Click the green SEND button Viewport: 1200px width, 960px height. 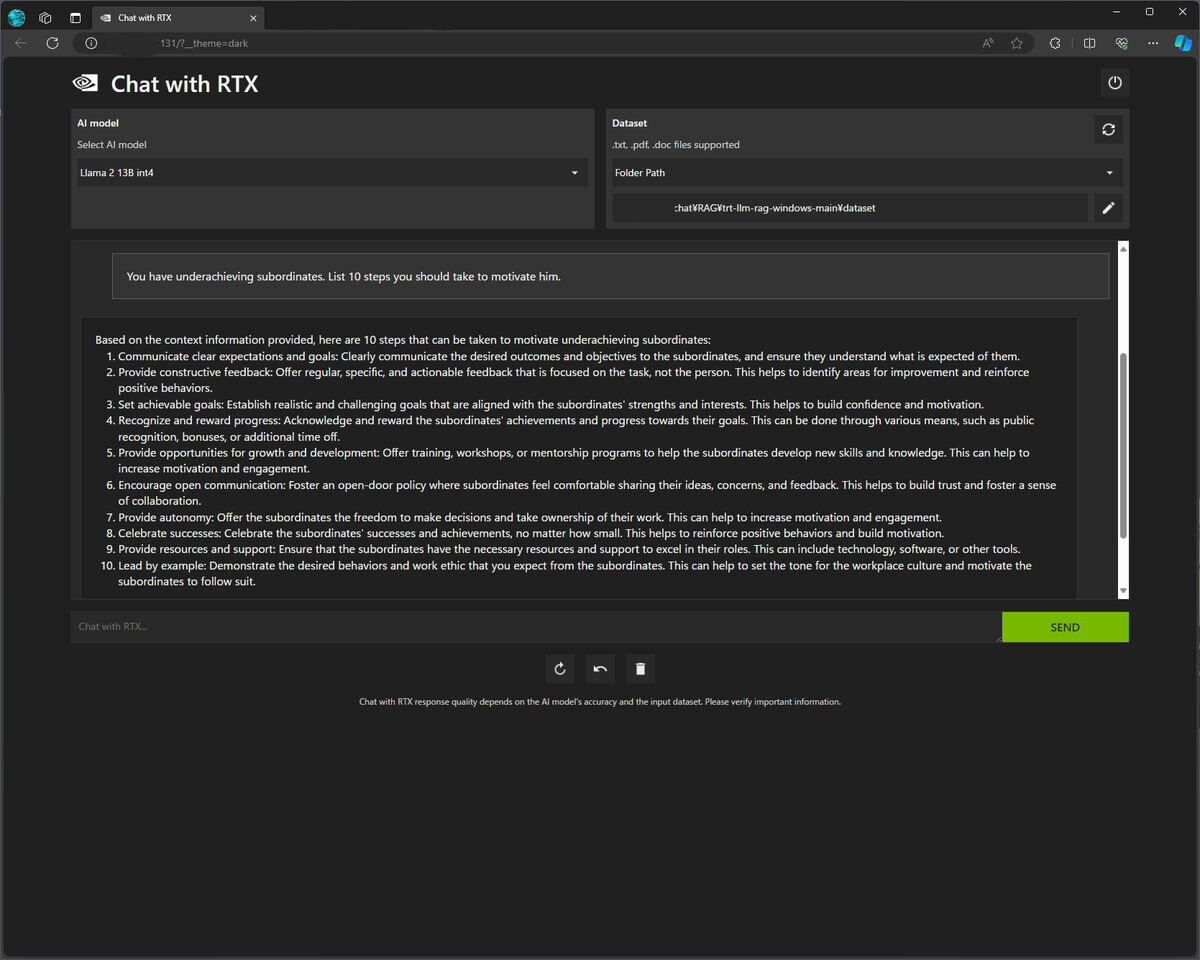pyautogui.click(x=1065, y=627)
